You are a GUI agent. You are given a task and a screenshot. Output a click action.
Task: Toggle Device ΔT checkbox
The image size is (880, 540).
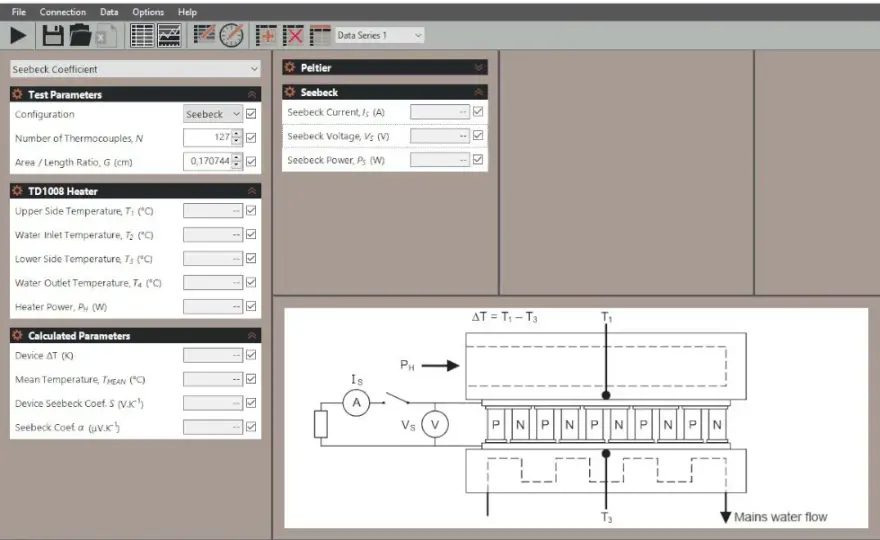pyautogui.click(x=251, y=355)
